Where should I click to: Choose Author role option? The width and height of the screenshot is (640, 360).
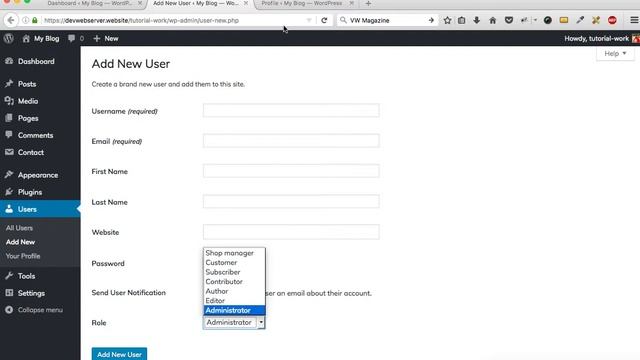(234, 291)
